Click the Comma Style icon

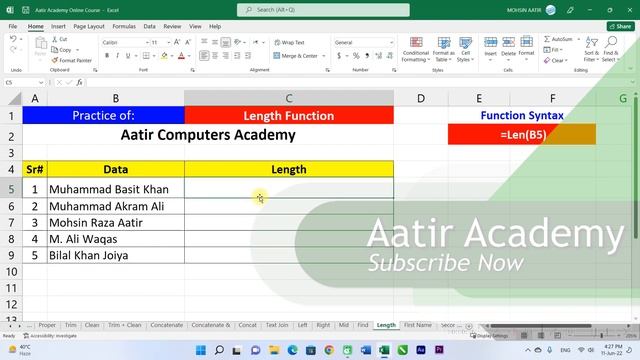(x=367, y=56)
